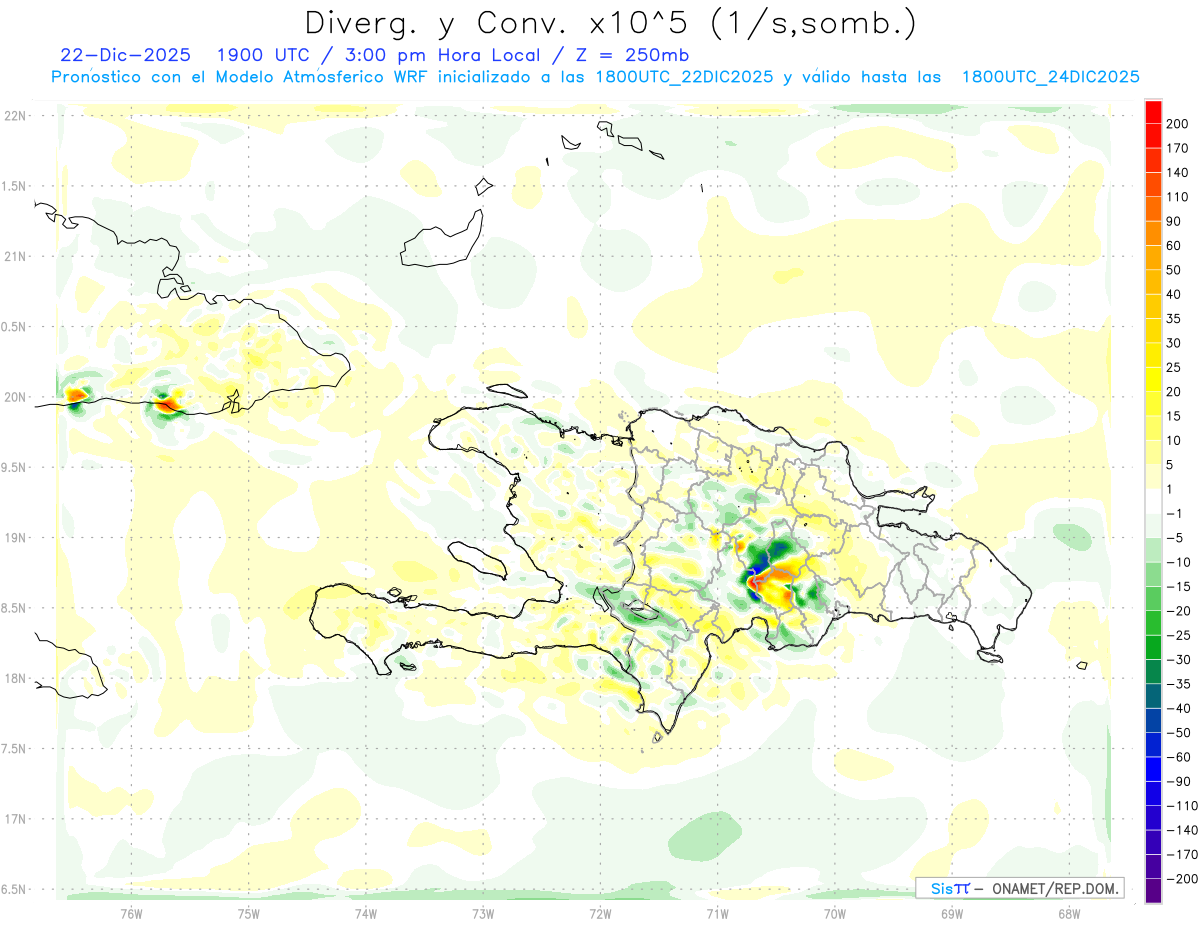
Task: Click the '1.5N' latitude label
Action: 14,186
